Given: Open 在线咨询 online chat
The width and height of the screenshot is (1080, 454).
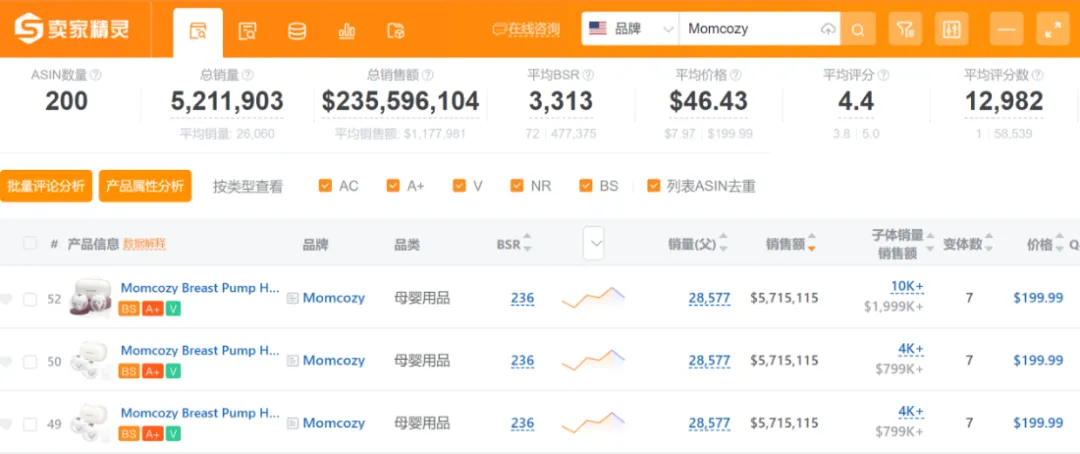Looking at the screenshot, I should [x=526, y=30].
